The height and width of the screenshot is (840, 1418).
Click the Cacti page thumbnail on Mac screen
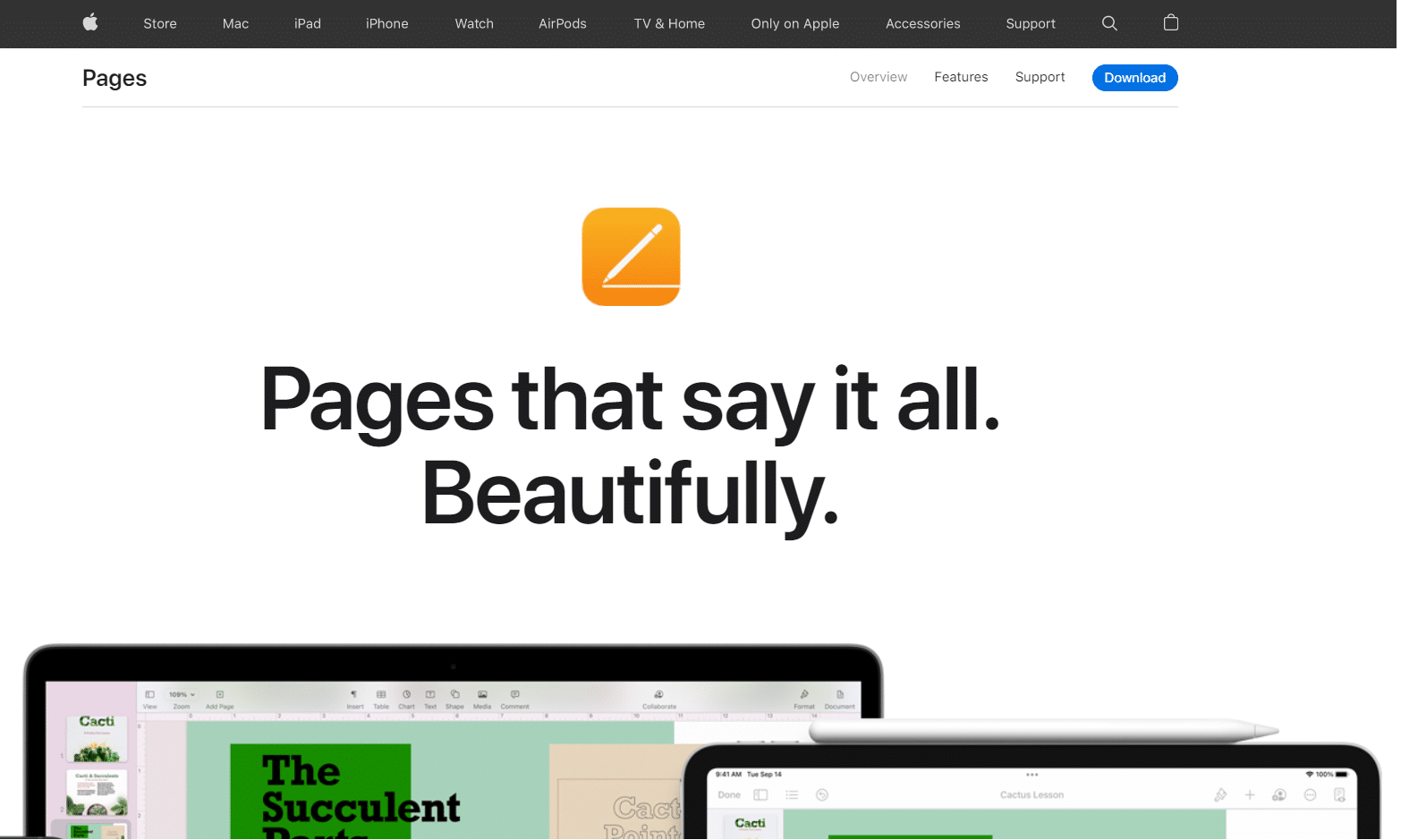click(x=97, y=738)
